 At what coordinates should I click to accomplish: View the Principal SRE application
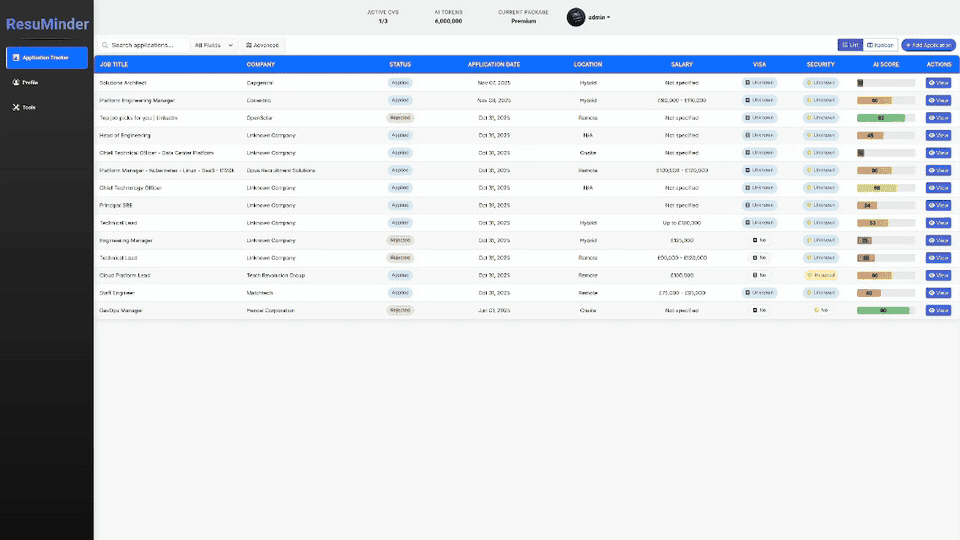[x=938, y=205]
